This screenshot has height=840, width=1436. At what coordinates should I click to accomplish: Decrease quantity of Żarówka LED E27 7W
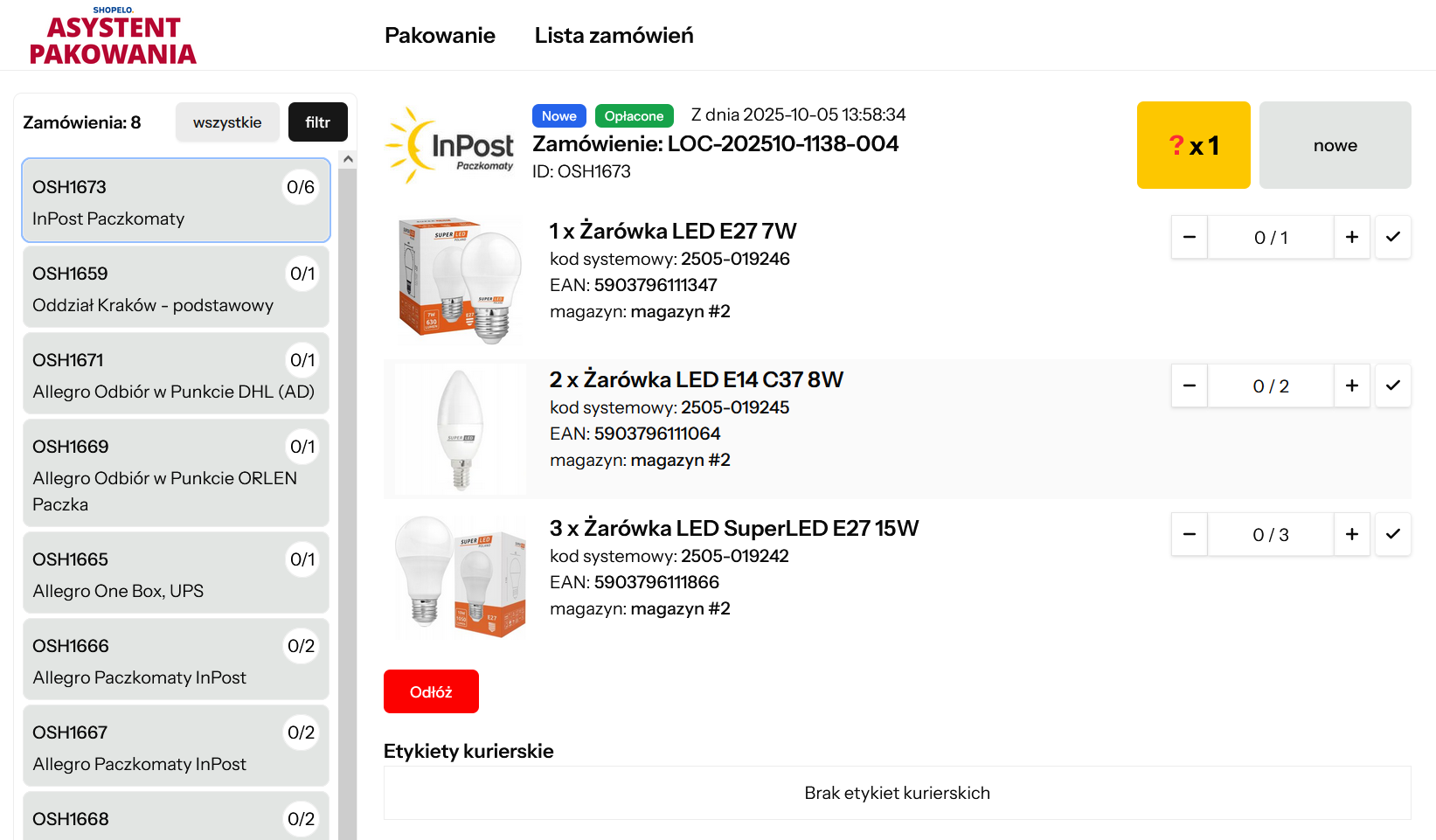point(1190,237)
